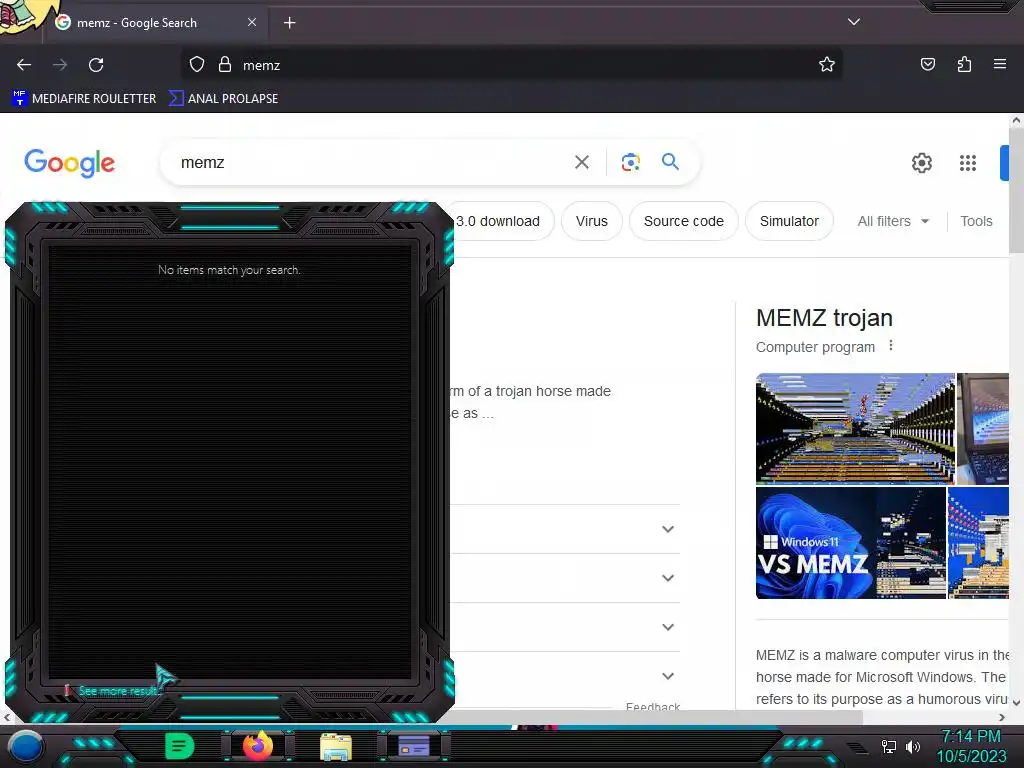Open the glitchy tunnel MEMZ image
Screen dimensions: 1024x768
click(855, 429)
